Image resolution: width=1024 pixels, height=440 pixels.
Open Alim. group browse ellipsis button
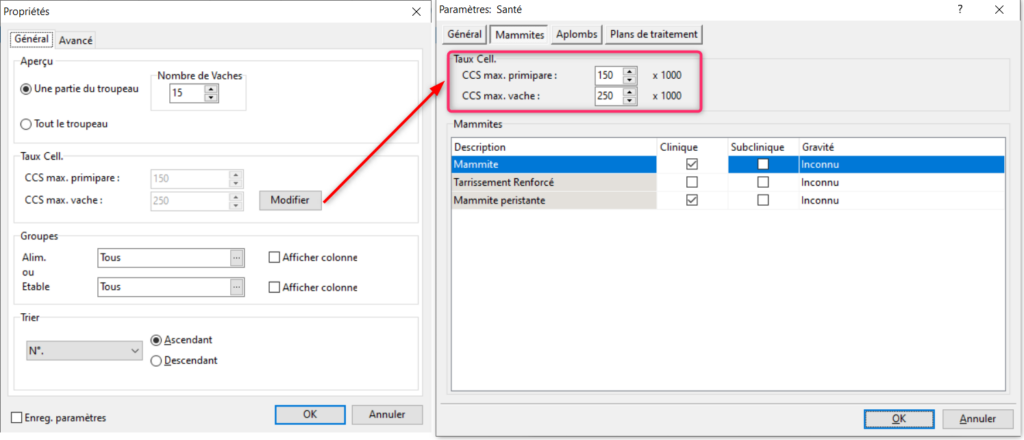(237, 257)
